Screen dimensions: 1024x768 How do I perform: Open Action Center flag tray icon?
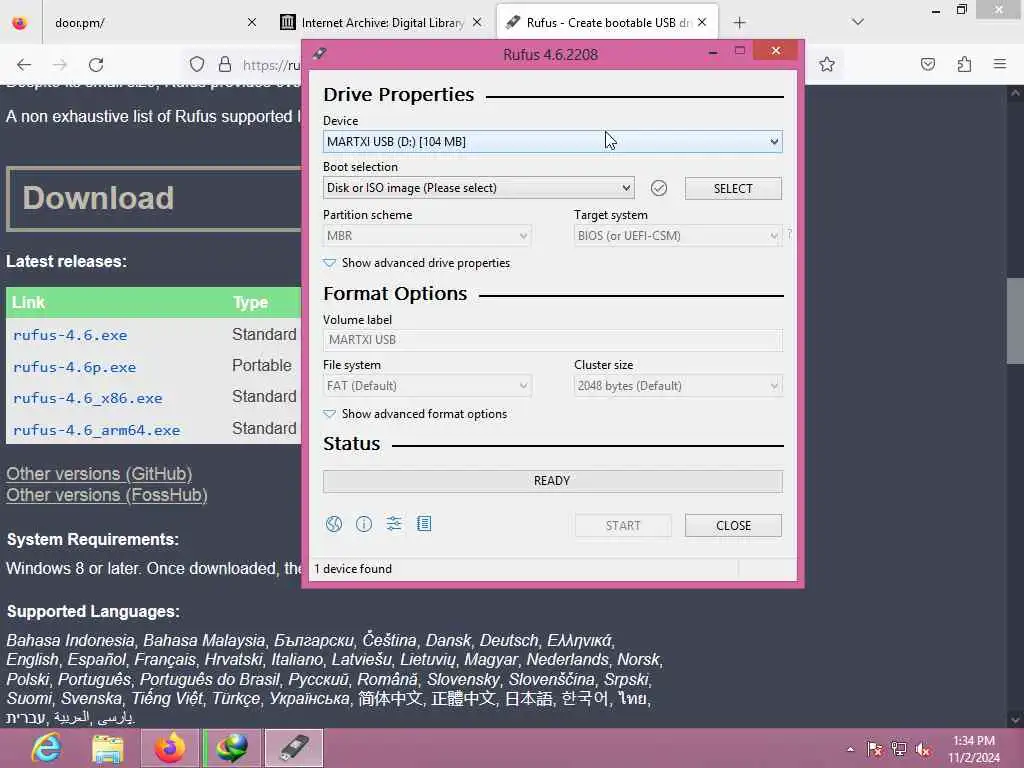874,749
